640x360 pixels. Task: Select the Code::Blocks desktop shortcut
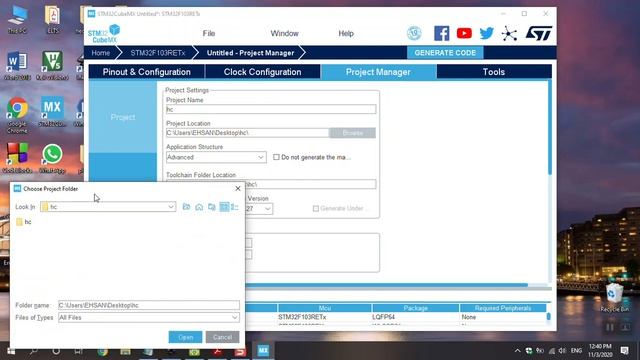click(17, 158)
